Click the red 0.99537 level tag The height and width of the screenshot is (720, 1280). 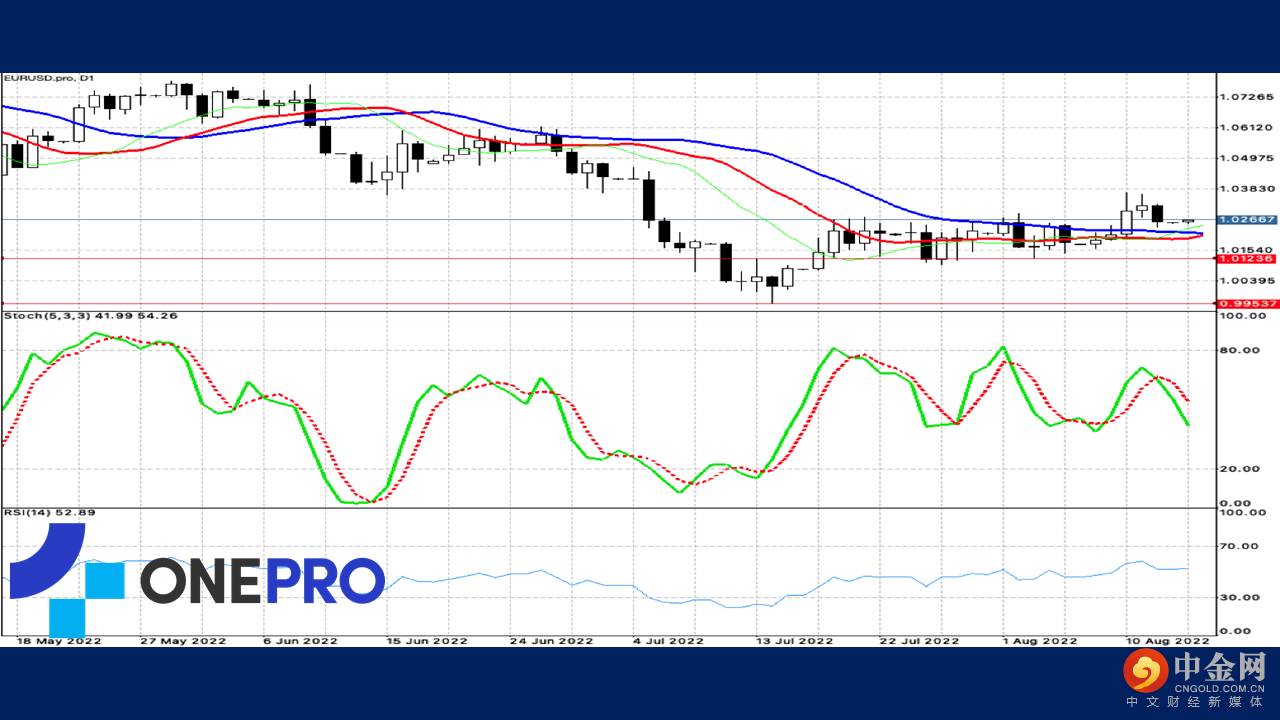pyautogui.click(x=1246, y=303)
